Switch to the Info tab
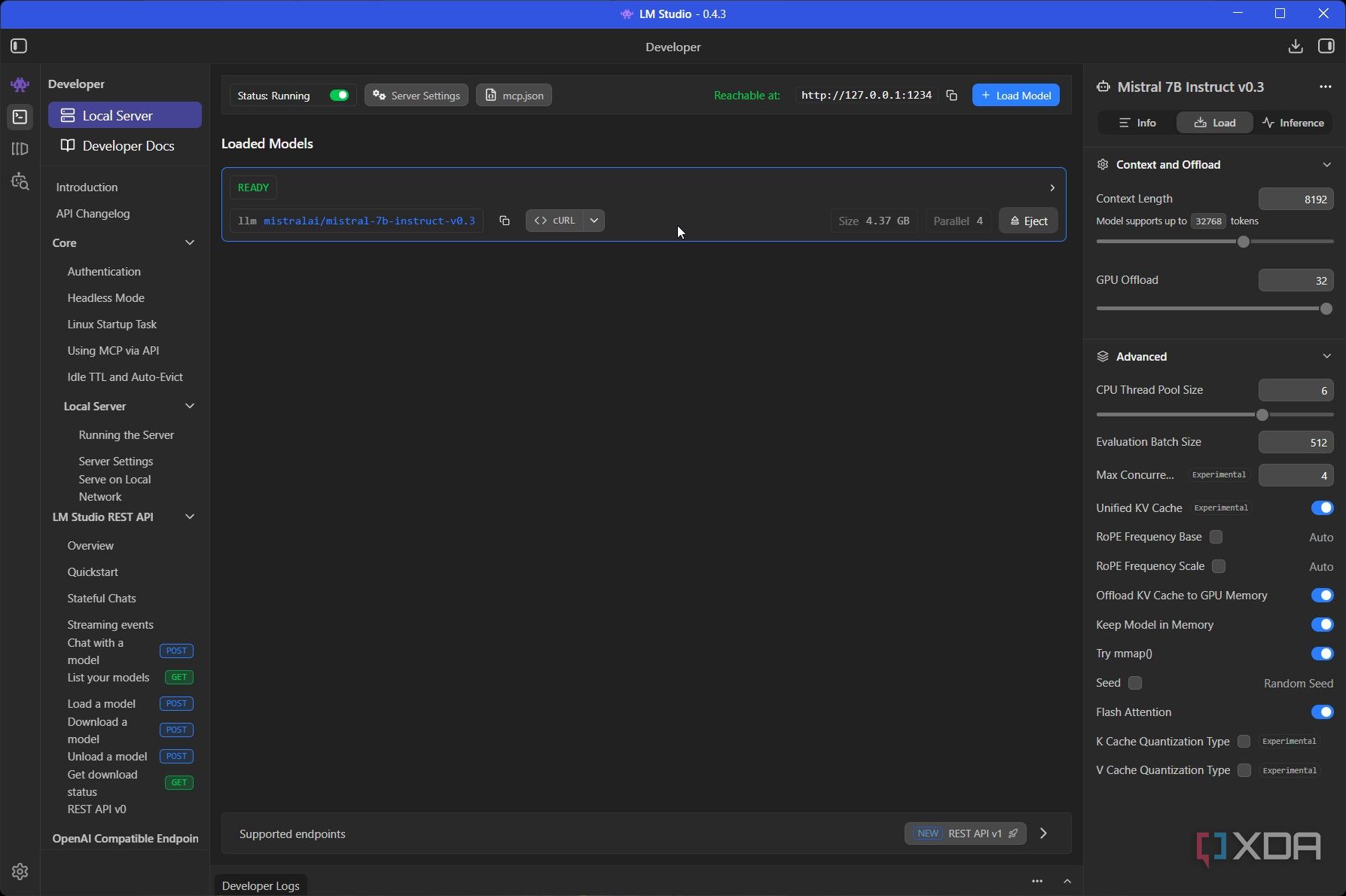1346x896 pixels. coord(1137,123)
